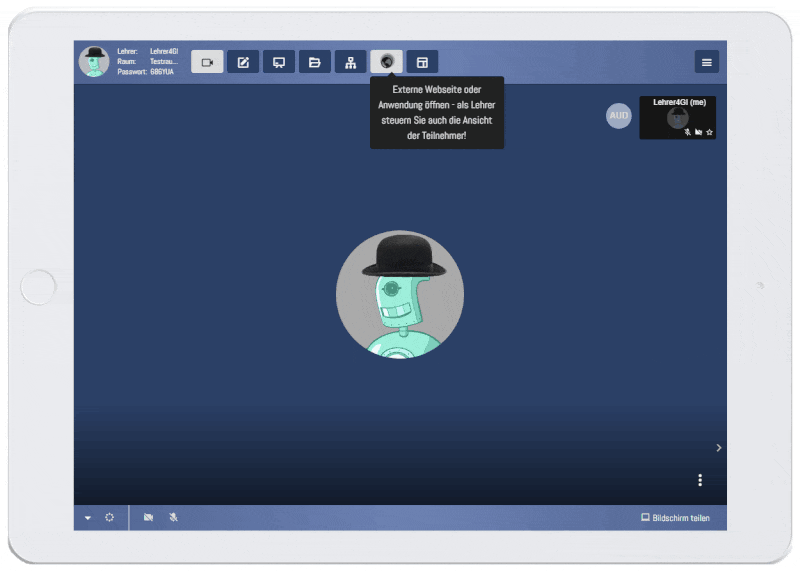Click the Passwort value 686YUA
The height and width of the screenshot is (571, 800).
(x=162, y=72)
